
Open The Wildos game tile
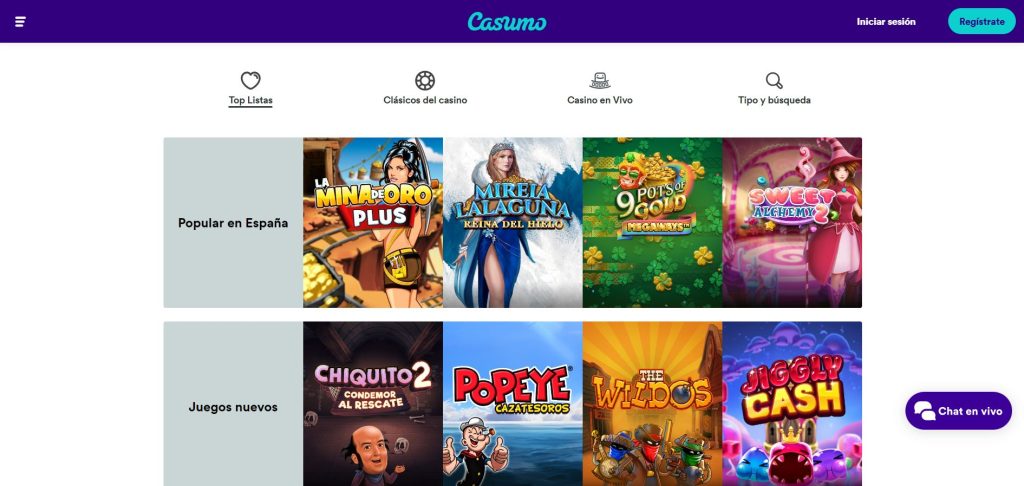click(652, 404)
